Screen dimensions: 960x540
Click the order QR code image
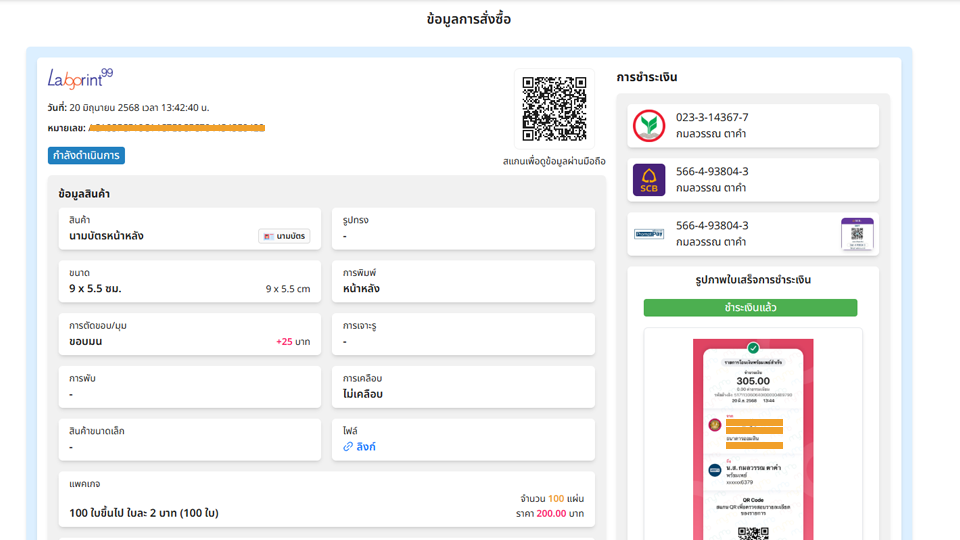(554, 108)
